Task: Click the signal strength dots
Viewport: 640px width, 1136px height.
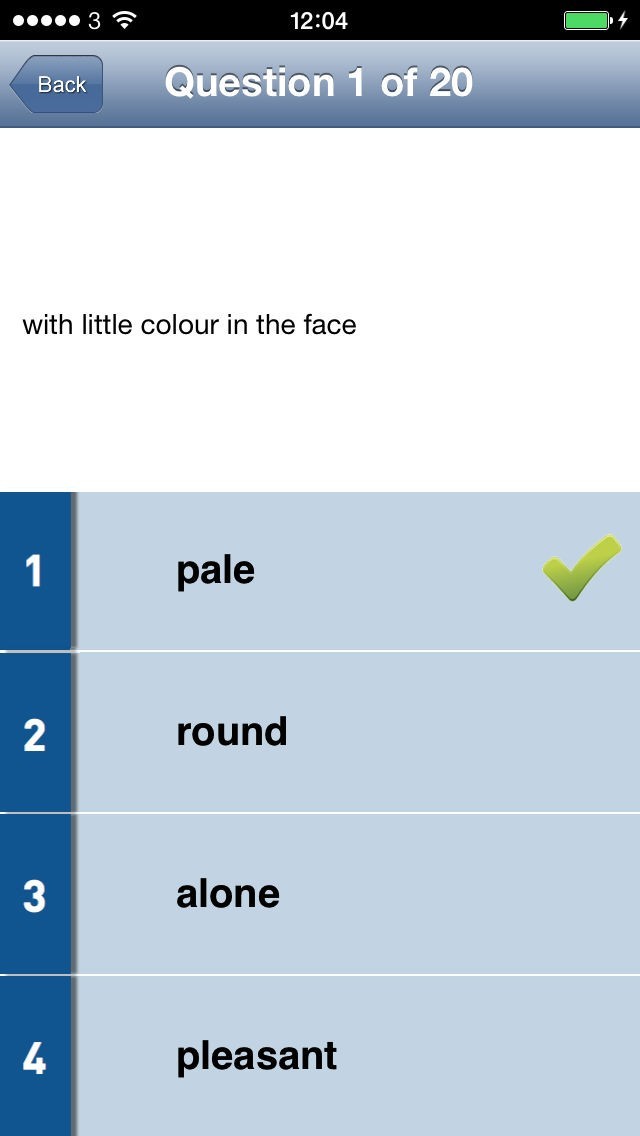Action: 46,20
